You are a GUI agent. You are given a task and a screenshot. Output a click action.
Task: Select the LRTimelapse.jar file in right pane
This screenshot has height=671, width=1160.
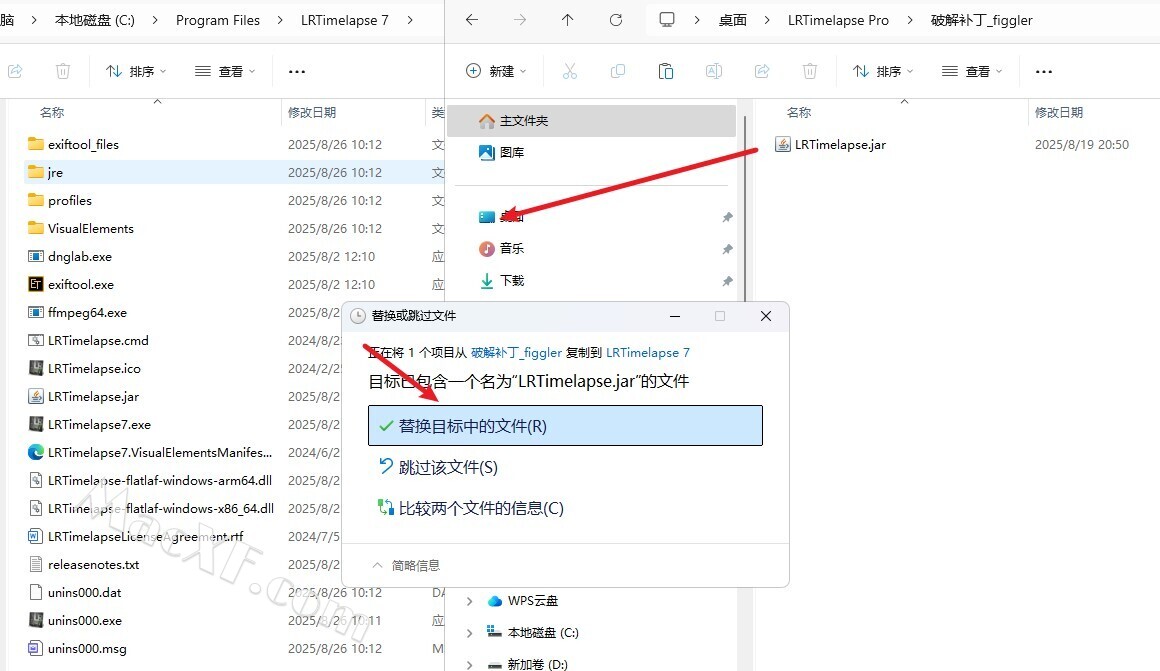point(839,144)
